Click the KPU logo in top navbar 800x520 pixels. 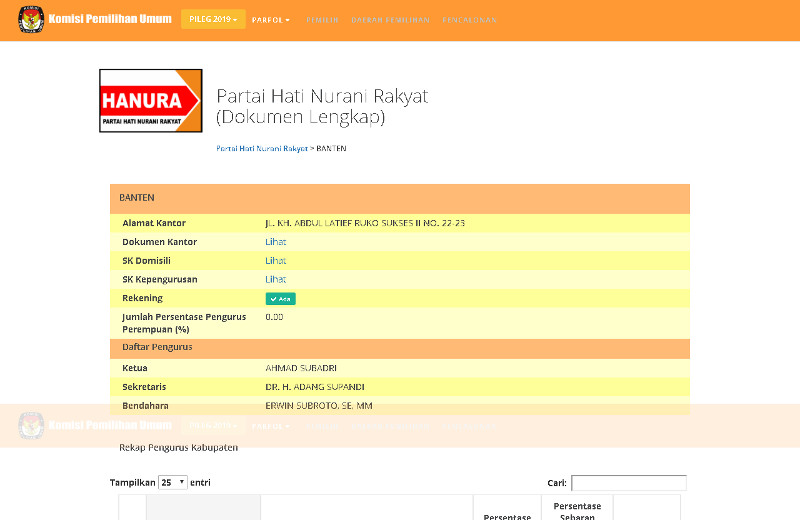click(31, 20)
